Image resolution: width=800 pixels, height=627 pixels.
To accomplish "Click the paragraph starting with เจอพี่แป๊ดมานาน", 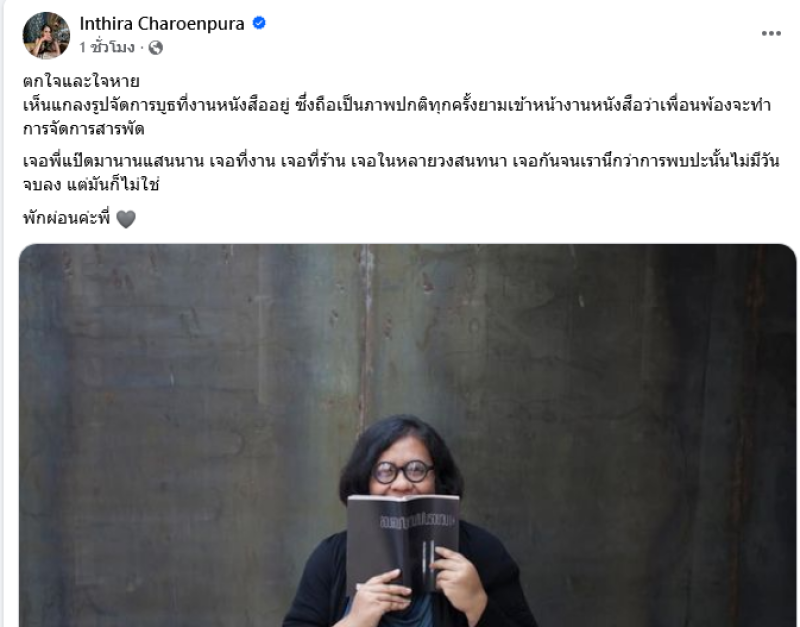I will [x=401, y=172].
